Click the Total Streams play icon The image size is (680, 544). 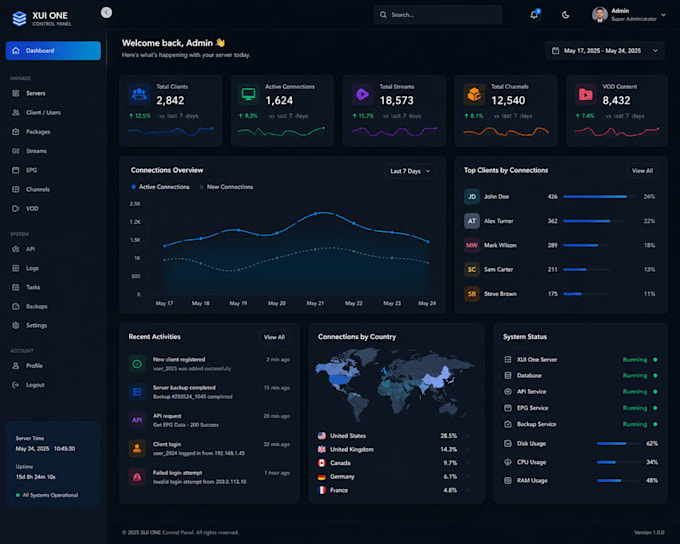(x=362, y=94)
